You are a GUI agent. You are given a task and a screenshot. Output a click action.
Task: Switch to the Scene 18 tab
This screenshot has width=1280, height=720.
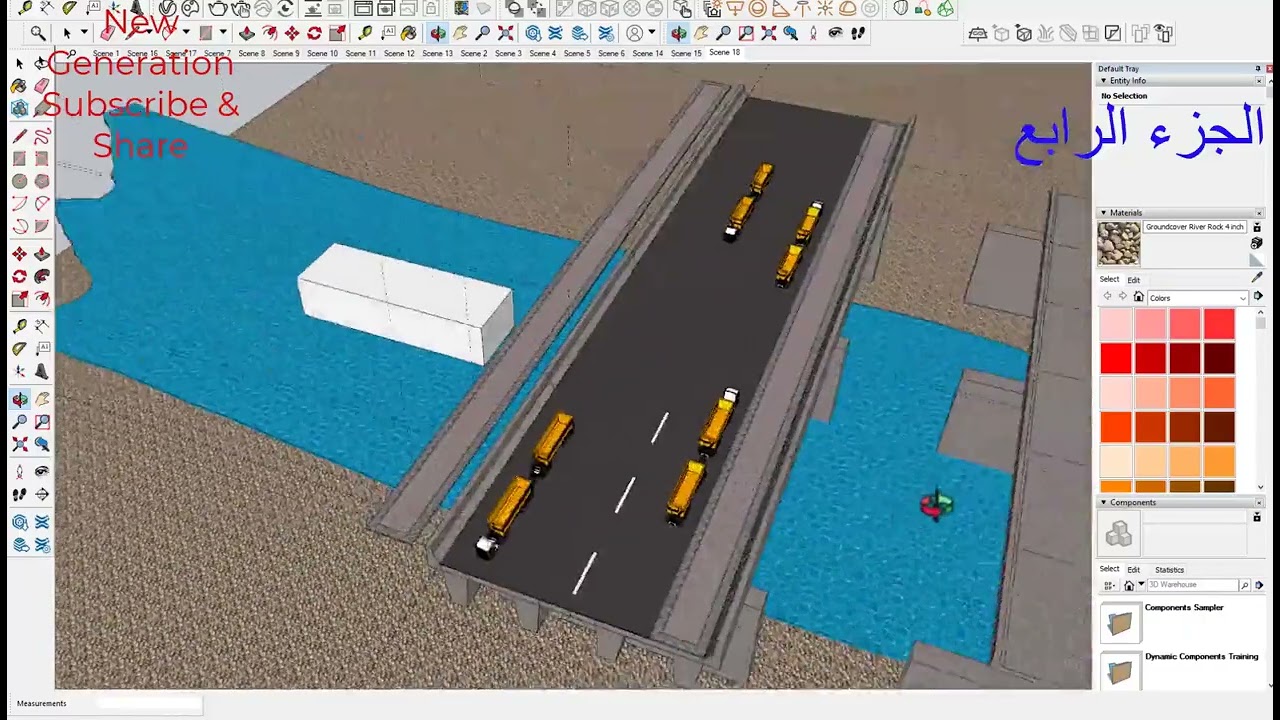pyautogui.click(x=724, y=53)
